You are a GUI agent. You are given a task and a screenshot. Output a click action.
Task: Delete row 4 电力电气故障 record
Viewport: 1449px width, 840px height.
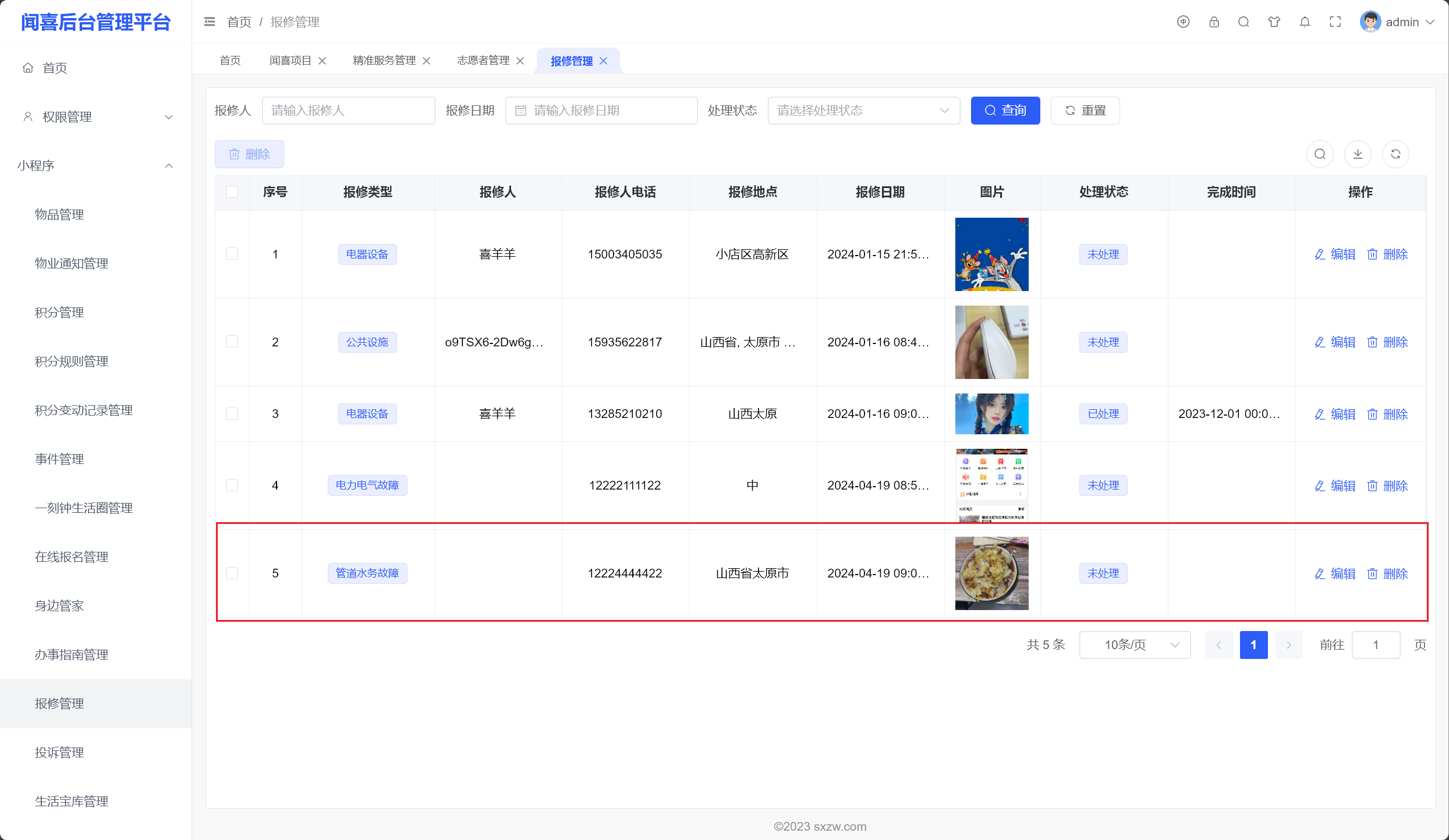(1388, 486)
